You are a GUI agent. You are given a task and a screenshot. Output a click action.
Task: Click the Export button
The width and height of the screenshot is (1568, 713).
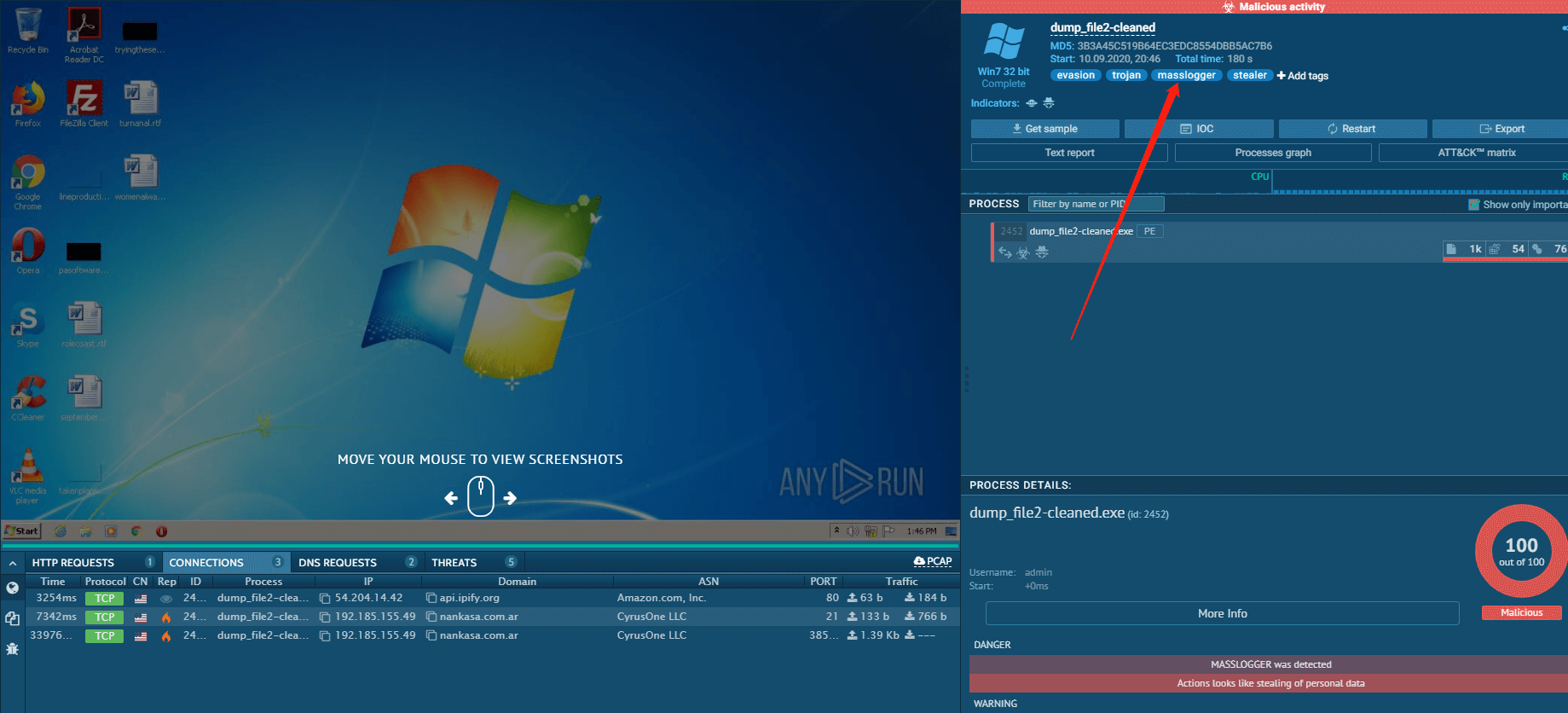(1501, 129)
